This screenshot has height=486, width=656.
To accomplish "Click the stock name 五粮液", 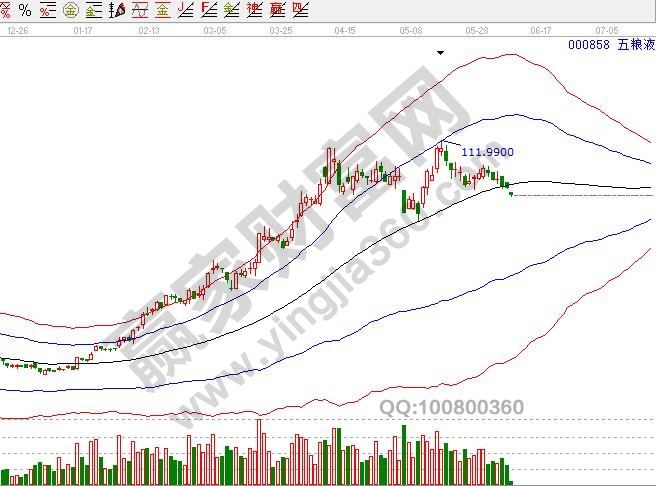I will tap(636, 44).
